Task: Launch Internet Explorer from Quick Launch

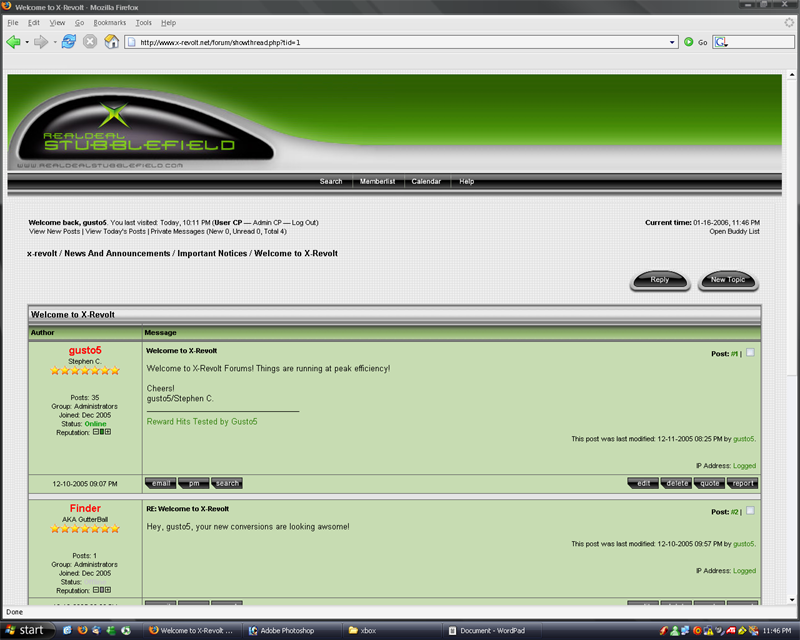Action: tap(67, 630)
